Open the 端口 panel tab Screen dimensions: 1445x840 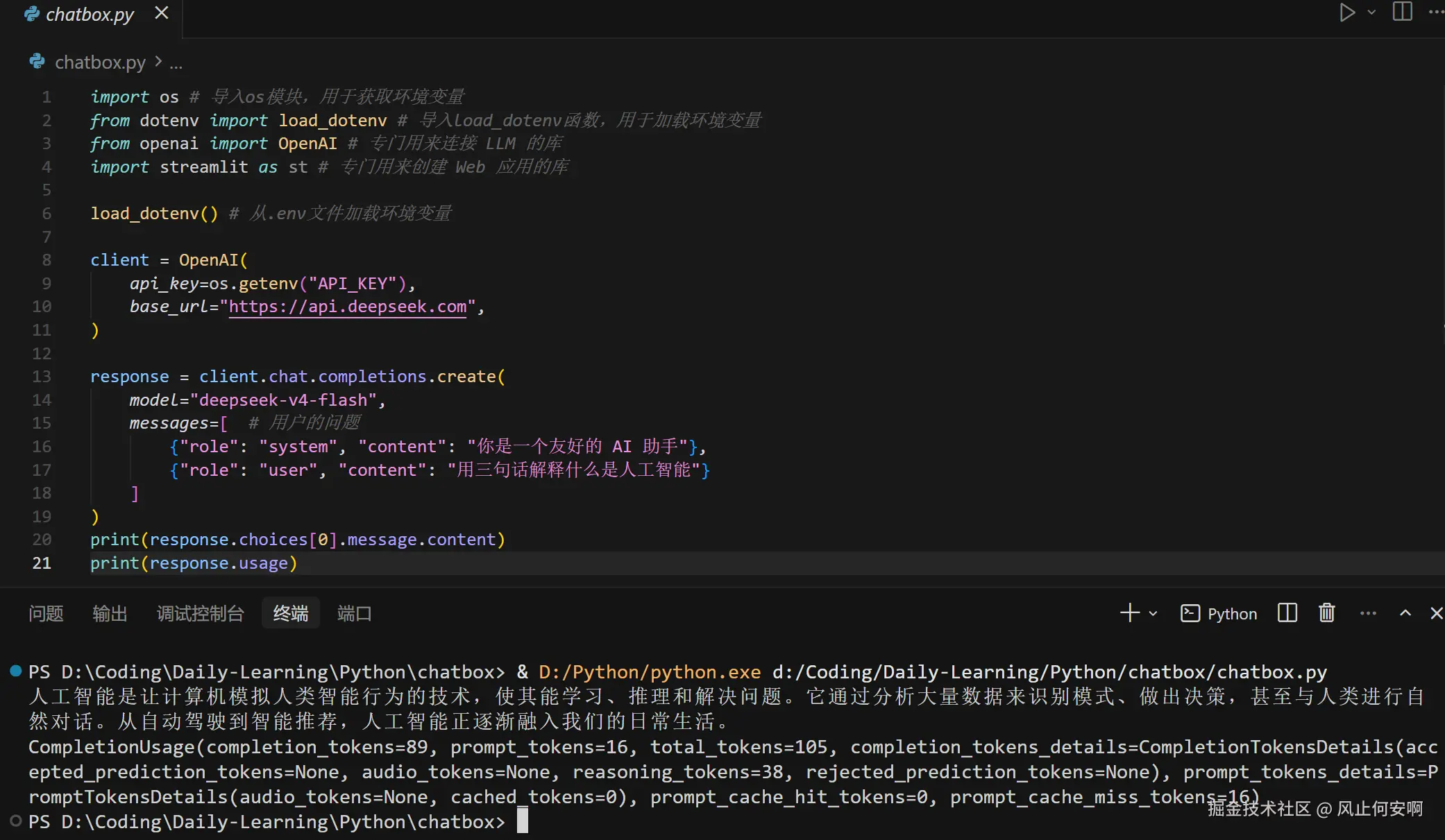[x=354, y=614]
